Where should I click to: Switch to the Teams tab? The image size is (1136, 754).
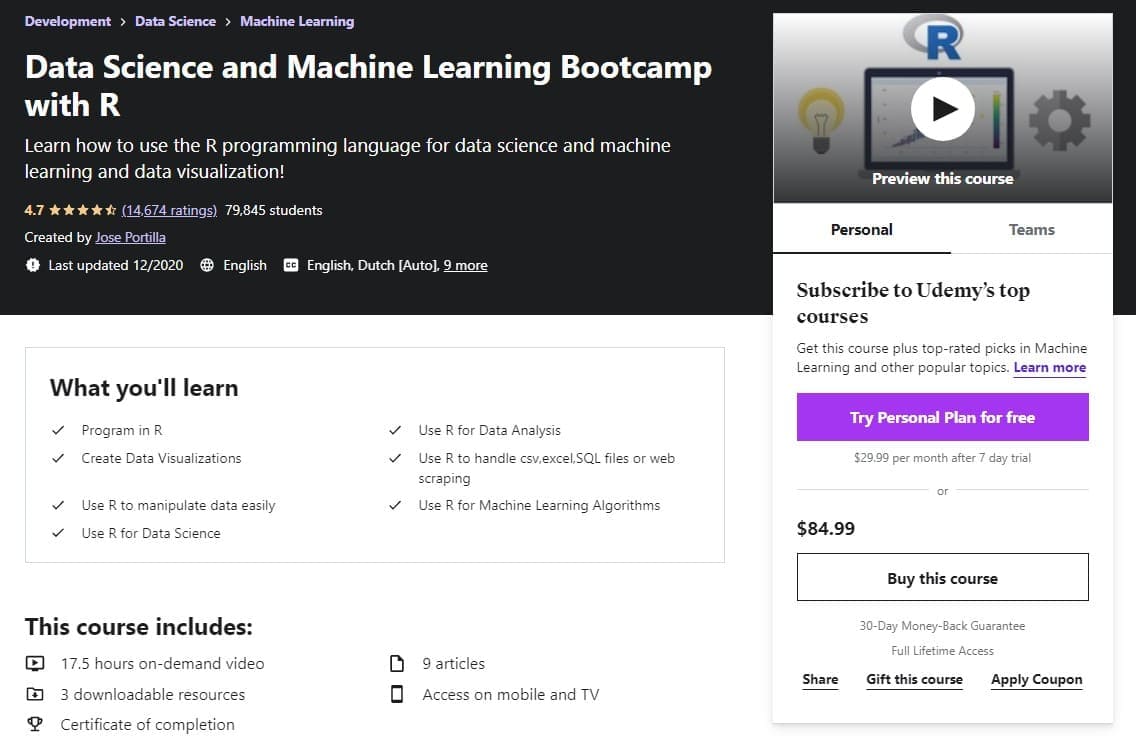(1032, 230)
